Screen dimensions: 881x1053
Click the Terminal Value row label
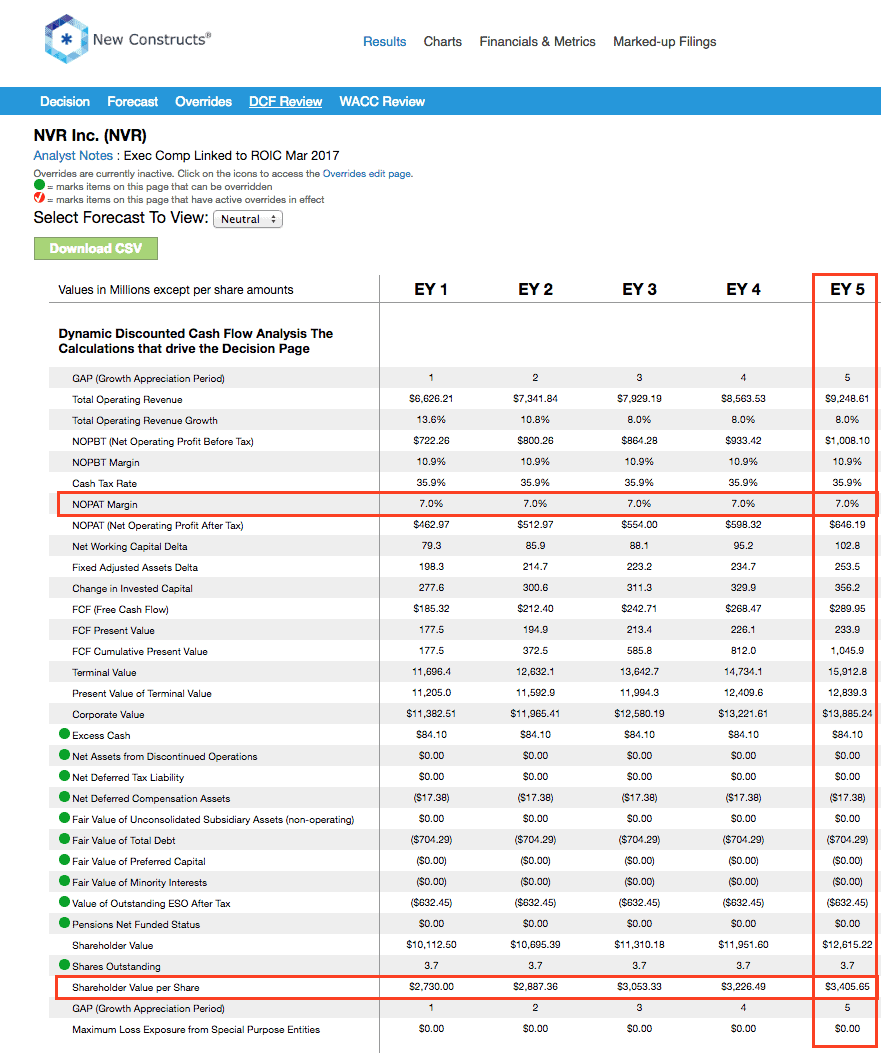(x=104, y=672)
